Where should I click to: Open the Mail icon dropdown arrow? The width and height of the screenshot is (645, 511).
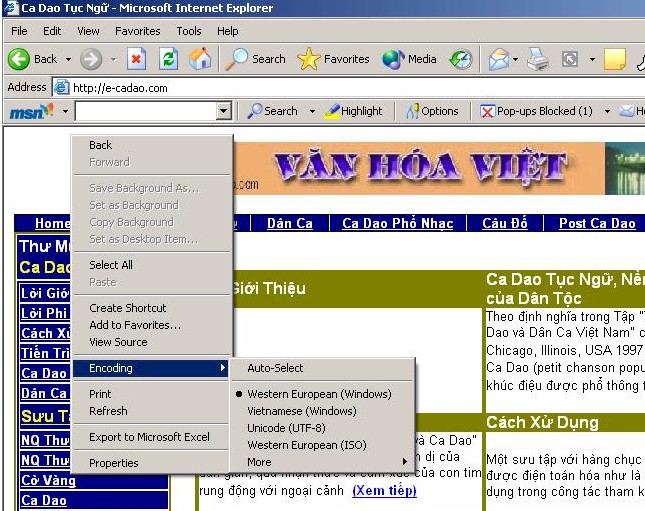tap(515, 59)
